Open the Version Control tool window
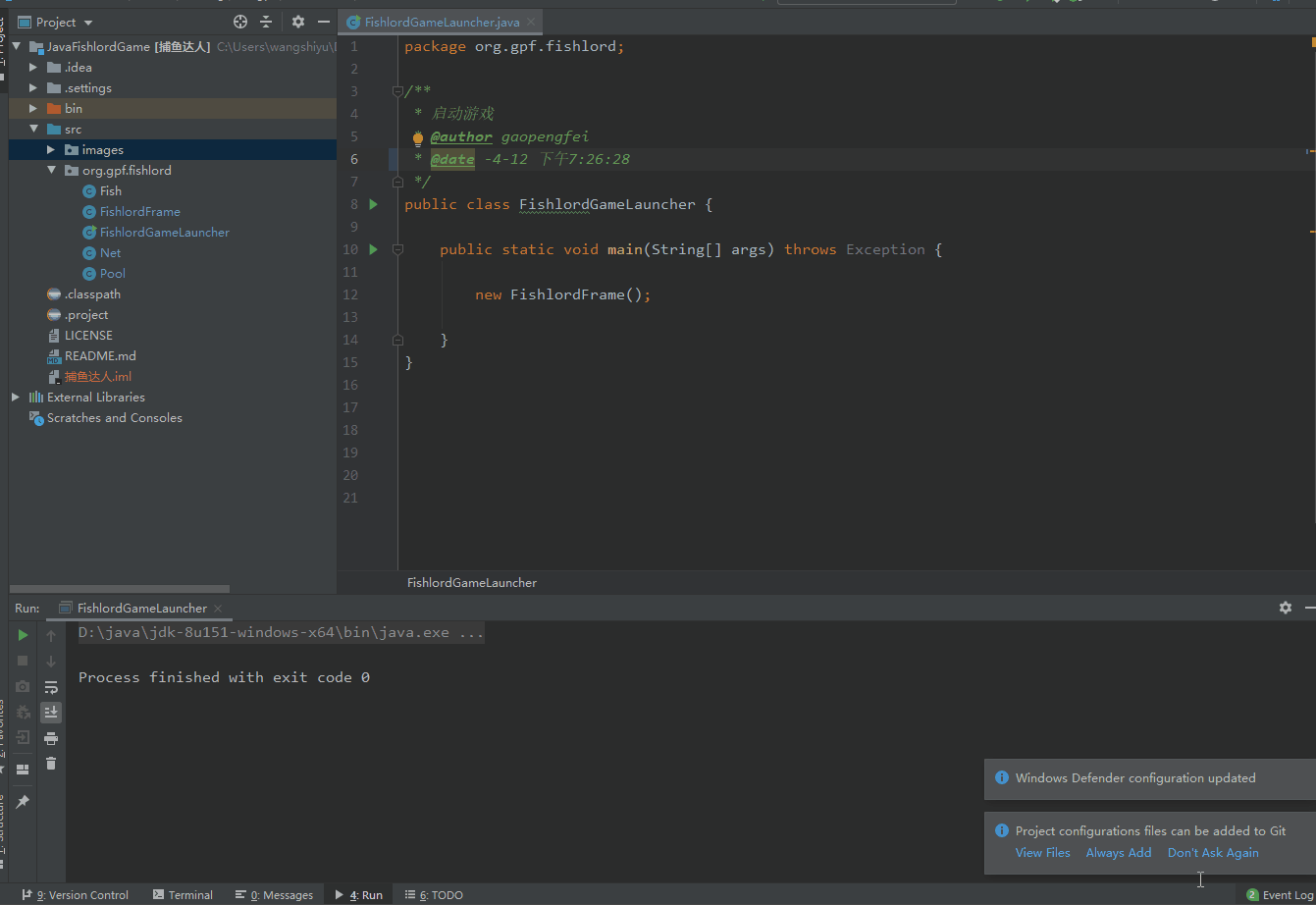 [x=76, y=894]
